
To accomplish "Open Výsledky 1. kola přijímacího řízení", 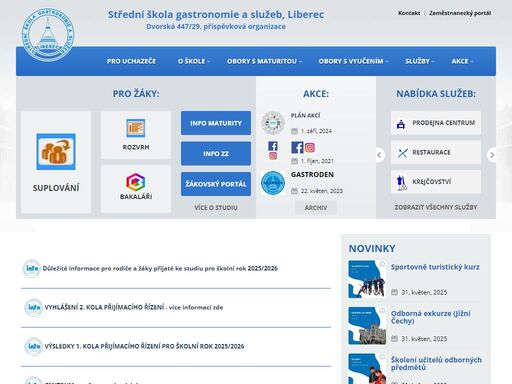I will click(x=144, y=346).
